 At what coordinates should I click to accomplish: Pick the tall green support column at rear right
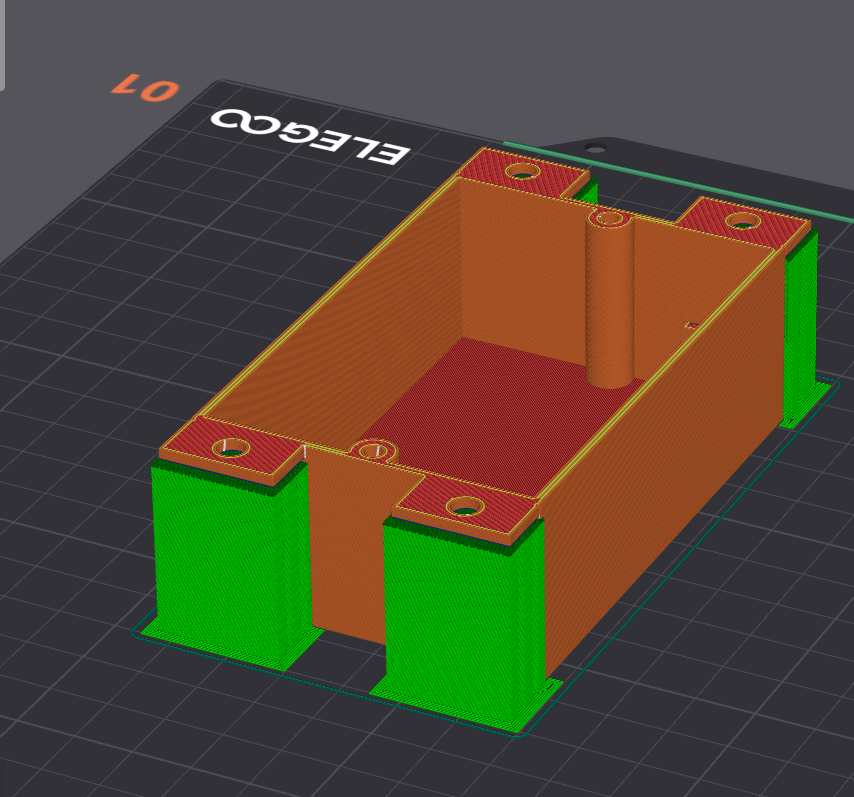(x=801, y=321)
